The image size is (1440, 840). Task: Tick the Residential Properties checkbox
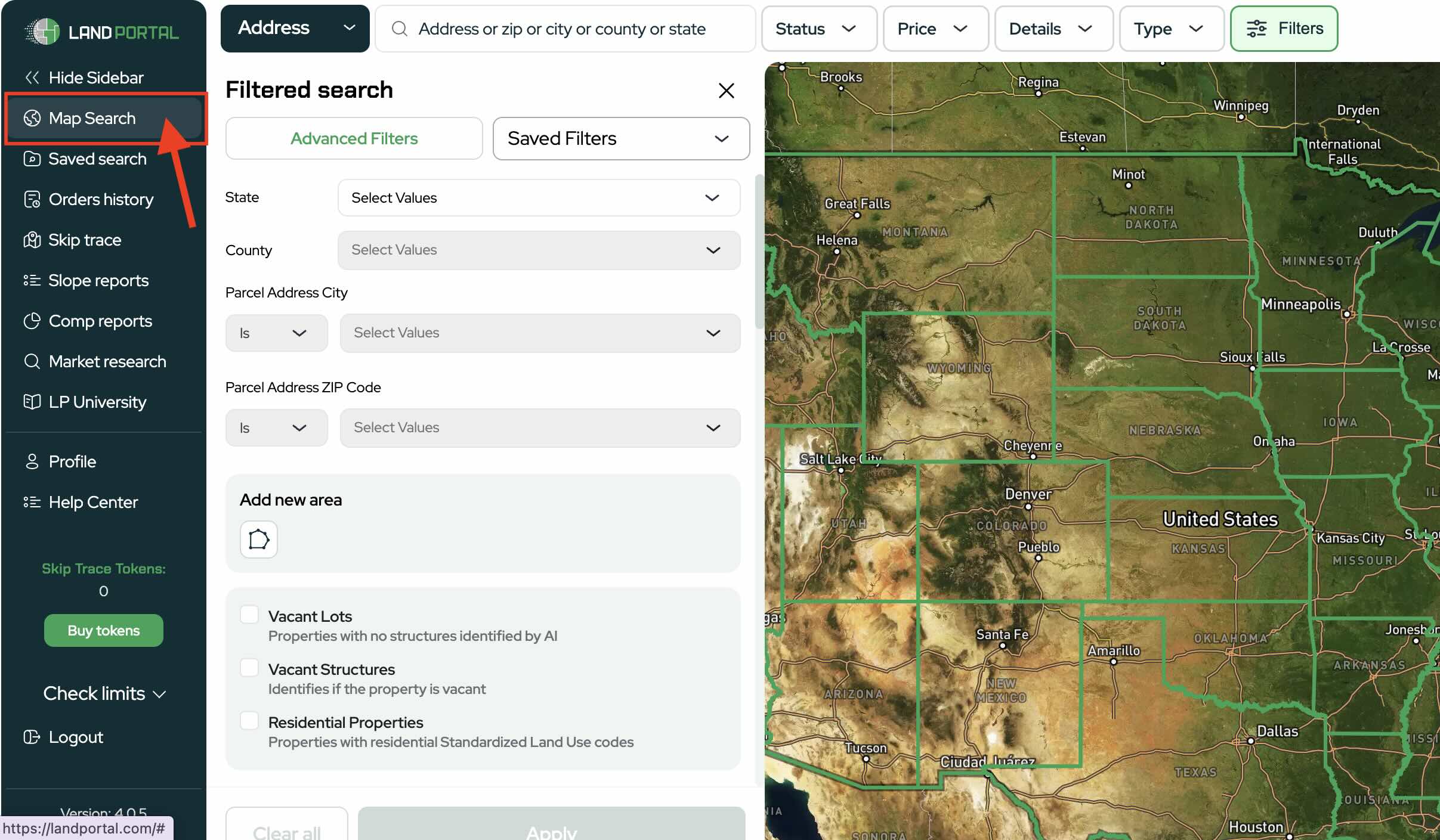(x=249, y=720)
